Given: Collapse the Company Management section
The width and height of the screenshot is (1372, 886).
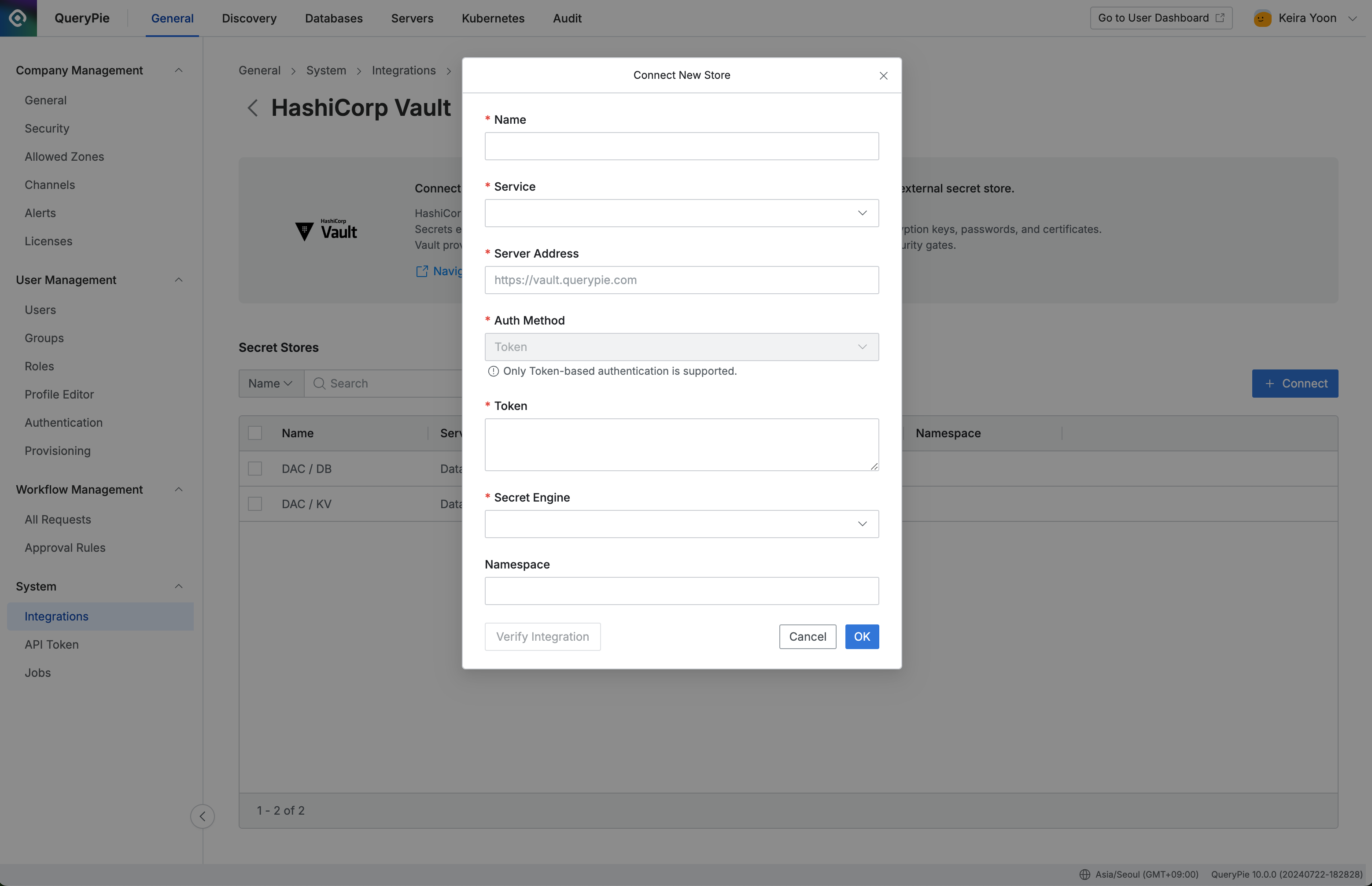Looking at the screenshot, I should pos(179,70).
